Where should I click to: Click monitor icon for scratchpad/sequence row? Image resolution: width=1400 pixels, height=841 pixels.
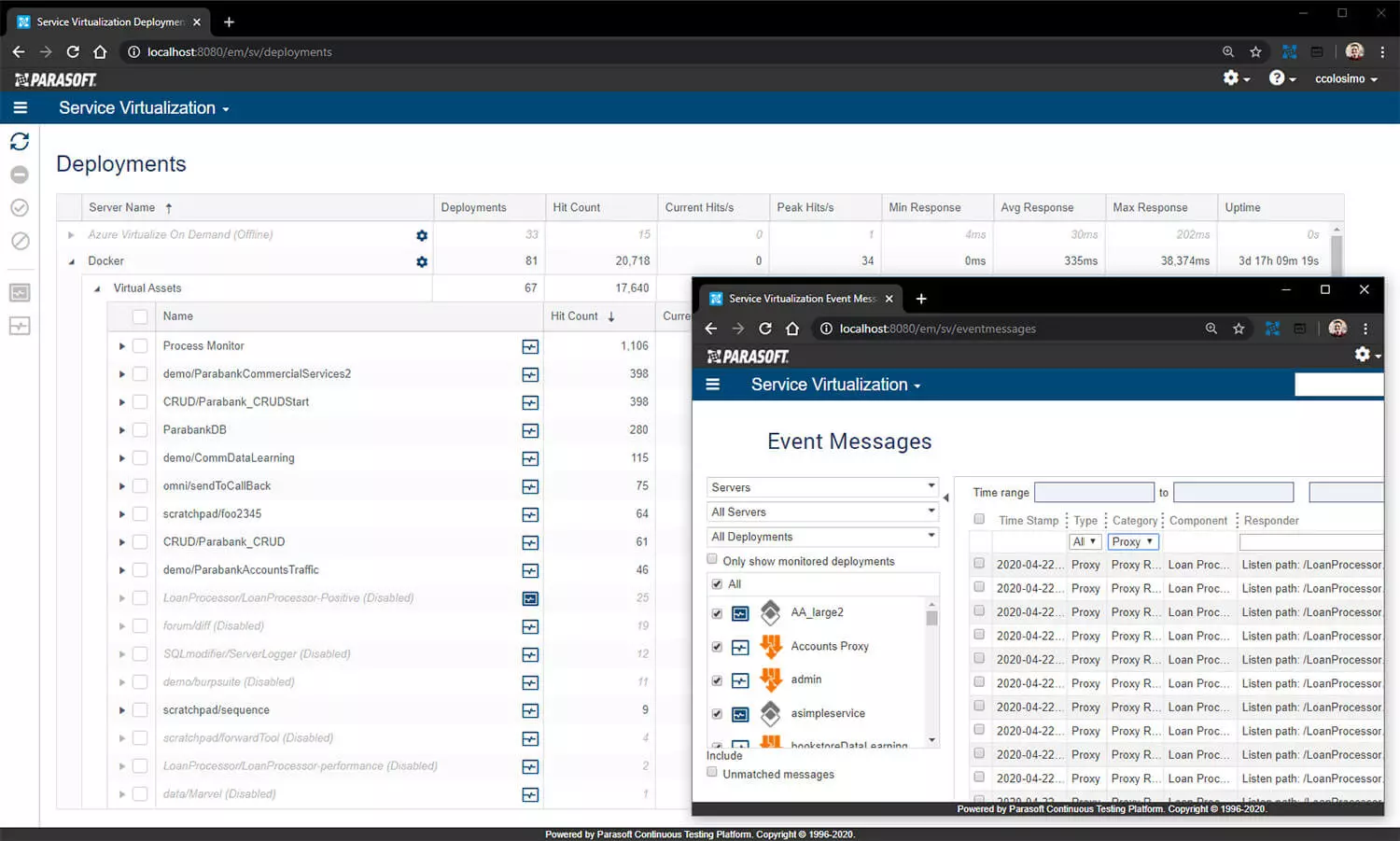pyautogui.click(x=530, y=710)
